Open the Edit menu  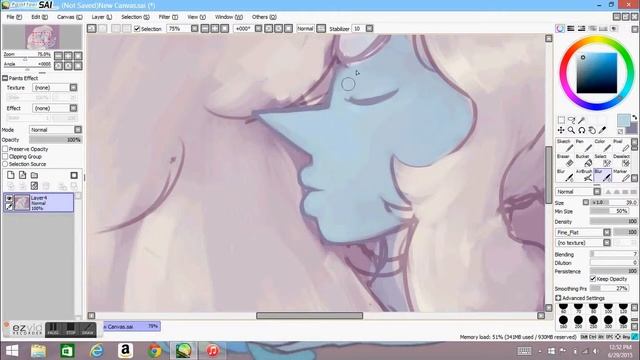(x=40, y=17)
